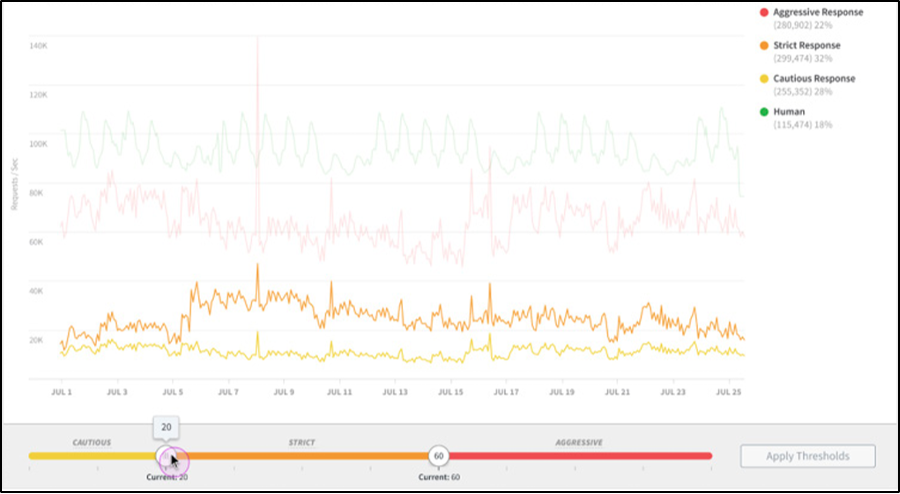This screenshot has height=494, width=900.
Task: Click the STRICT heading above the slider
Action: point(301,442)
